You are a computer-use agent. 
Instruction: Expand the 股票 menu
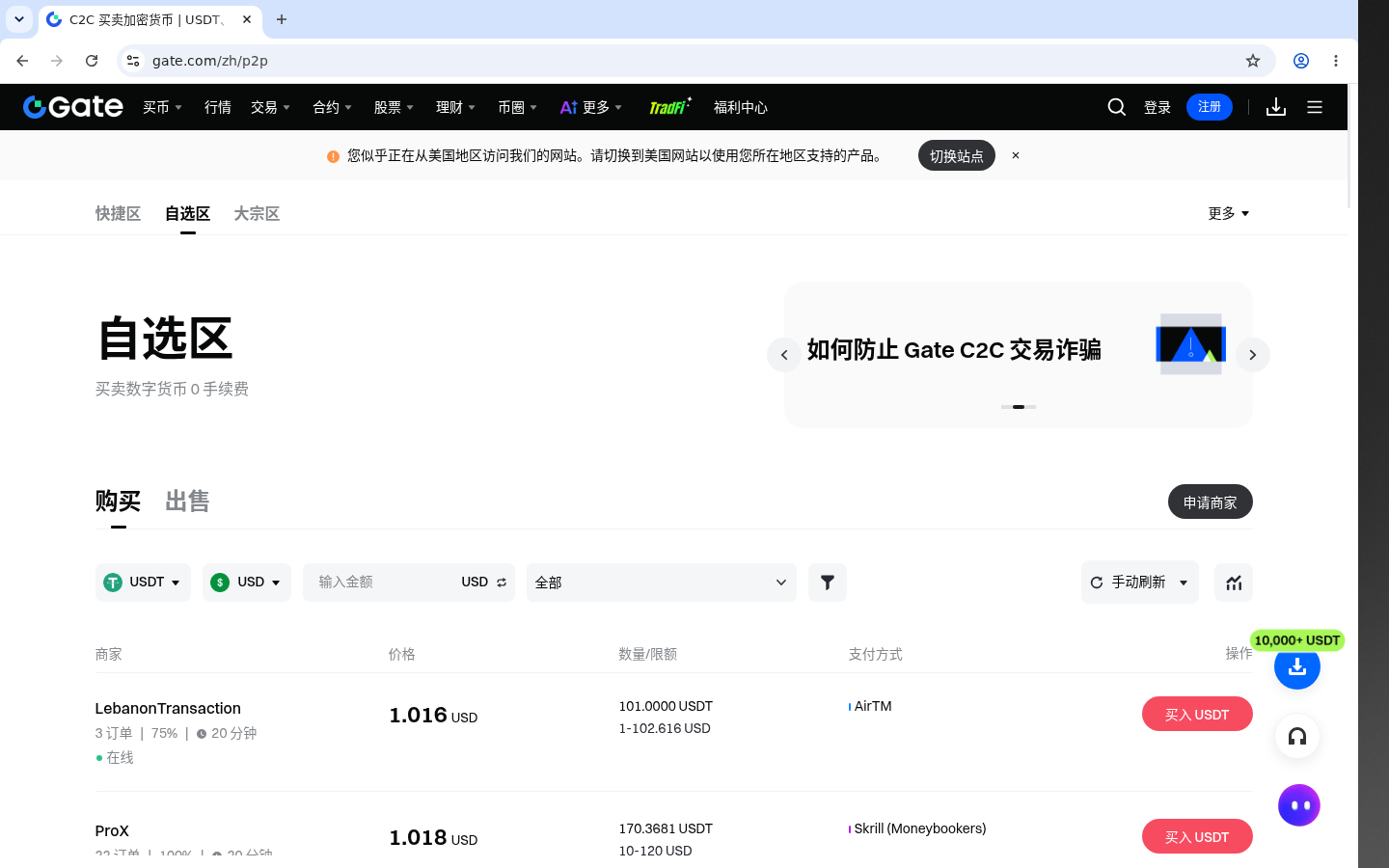(x=394, y=107)
